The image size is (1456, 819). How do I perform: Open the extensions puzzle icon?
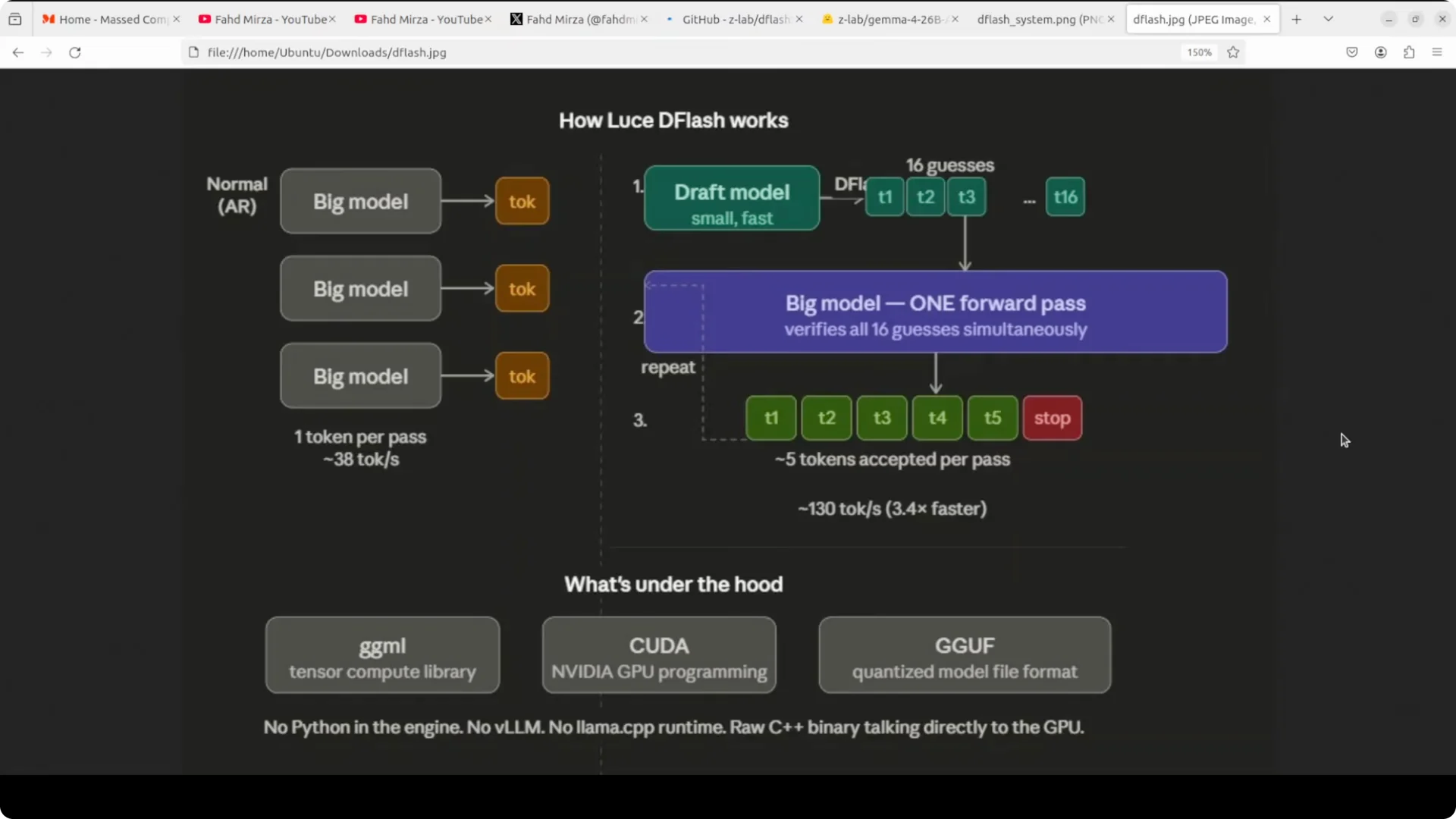click(1409, 52)
